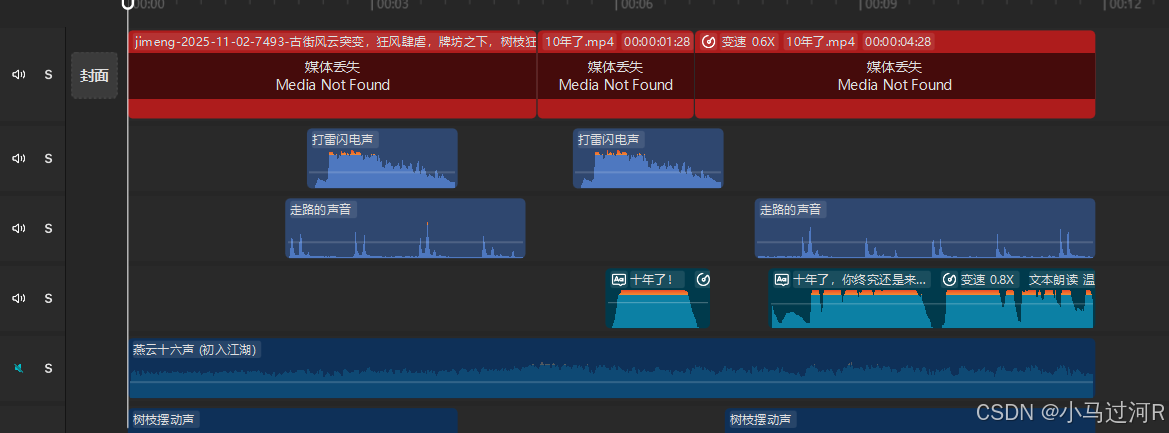The image size is (1169, 433).
Task: Toggle S on the 十年了 narration track
Action: coord(48,298)
